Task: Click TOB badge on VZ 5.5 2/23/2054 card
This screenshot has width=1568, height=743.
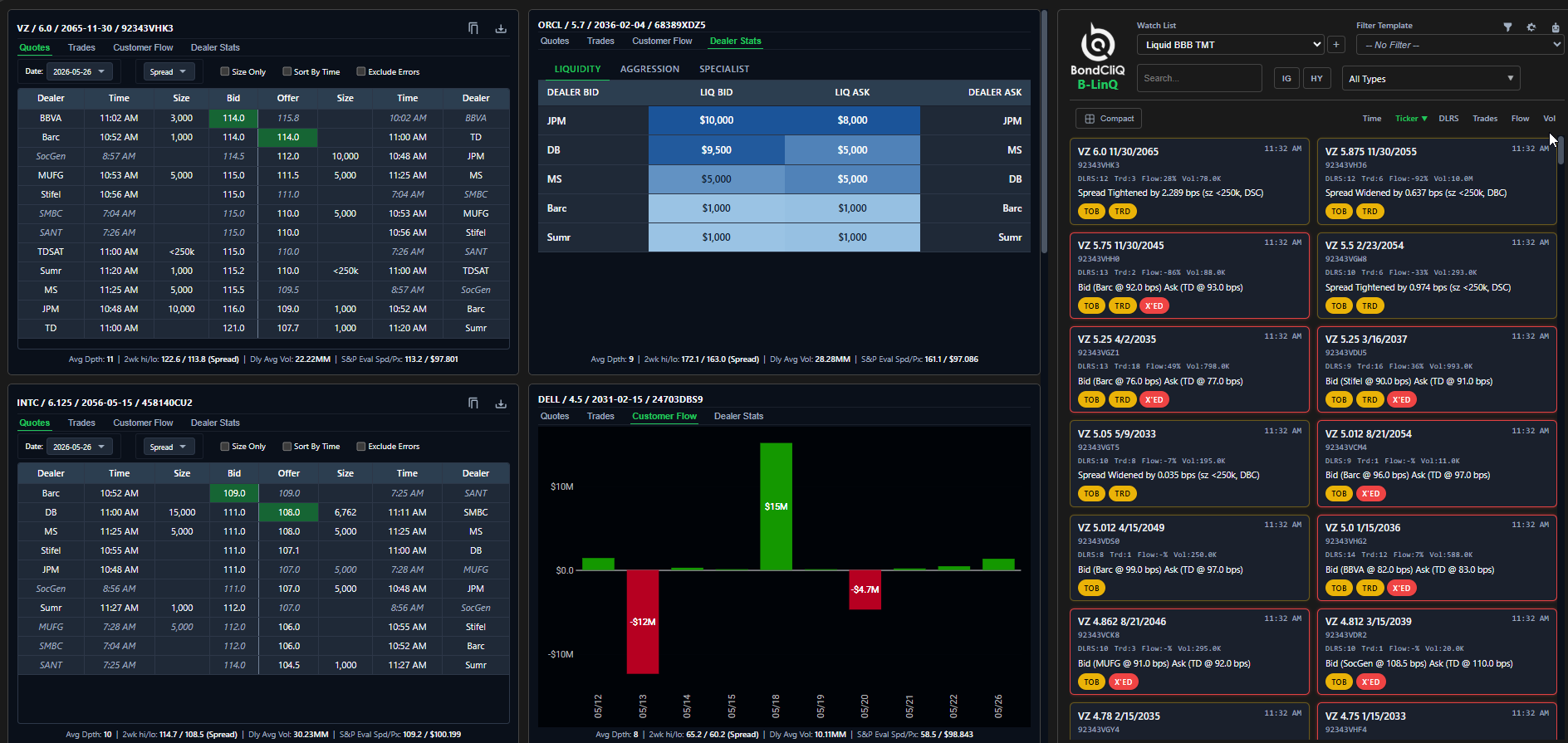Action: [1339, 306]
